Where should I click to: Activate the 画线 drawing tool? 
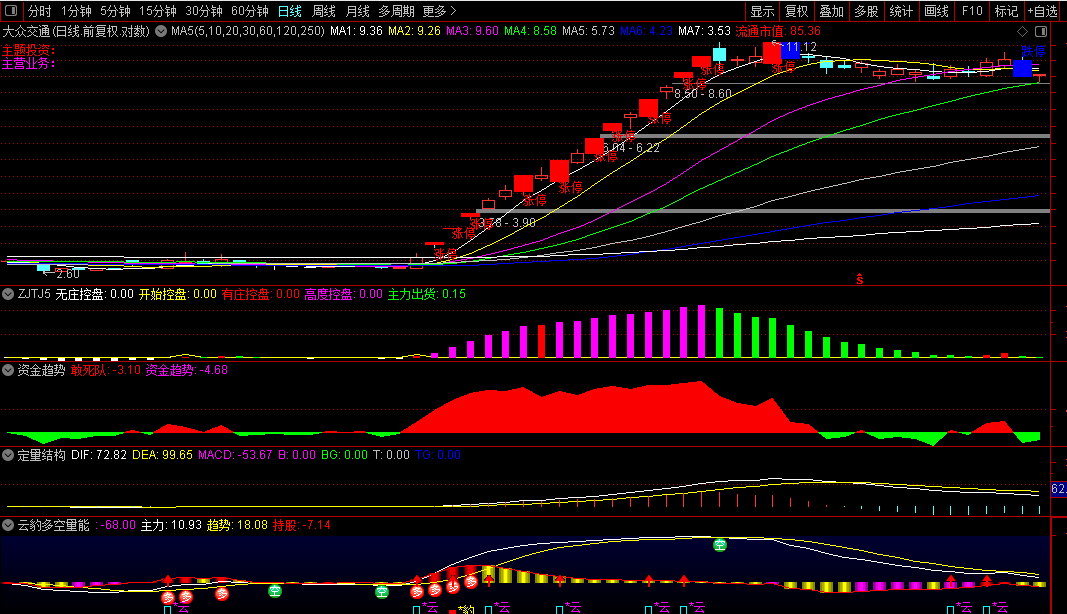click(x=936, y=11)
